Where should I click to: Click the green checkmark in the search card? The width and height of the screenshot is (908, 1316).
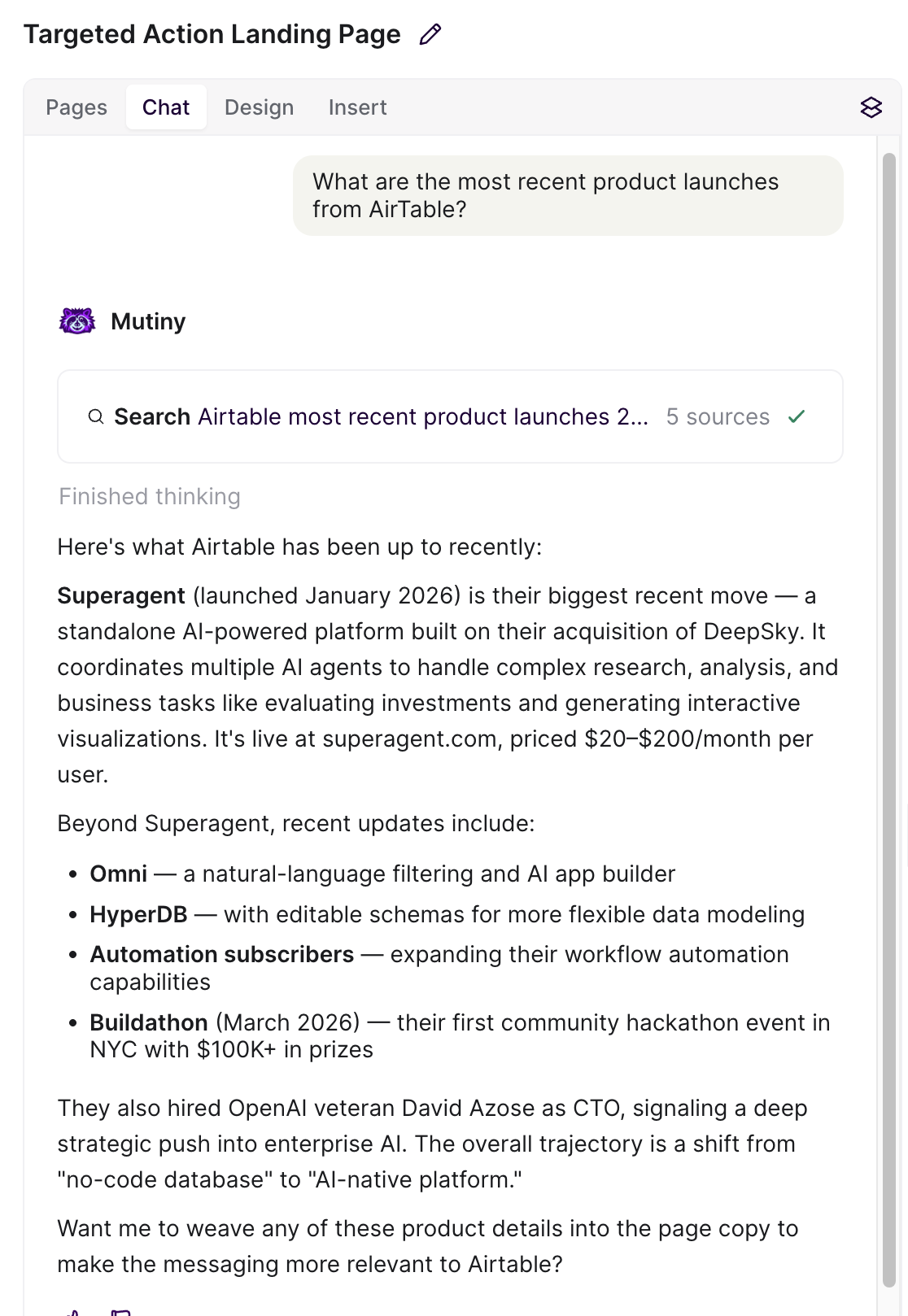click(x=797, y=416)
